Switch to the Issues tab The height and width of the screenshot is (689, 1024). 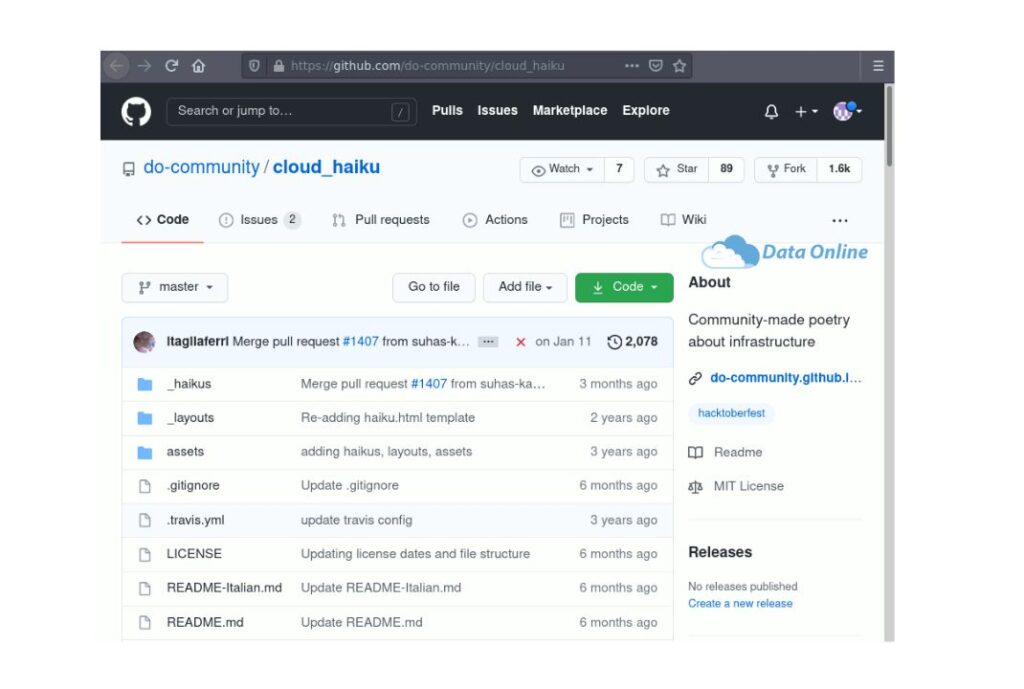click(x=259, y=220)
